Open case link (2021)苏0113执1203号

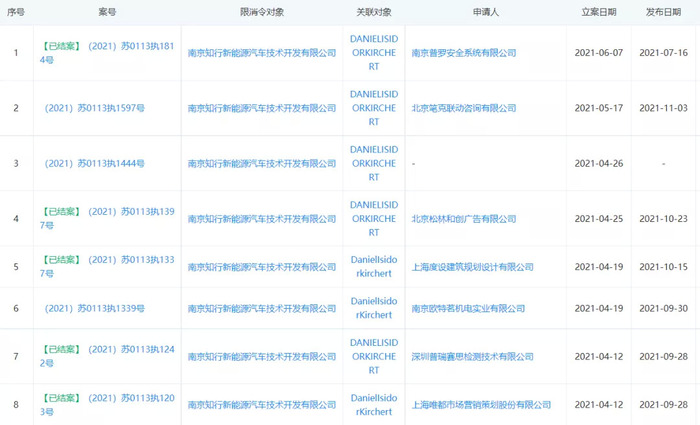(x=107, y=405)
